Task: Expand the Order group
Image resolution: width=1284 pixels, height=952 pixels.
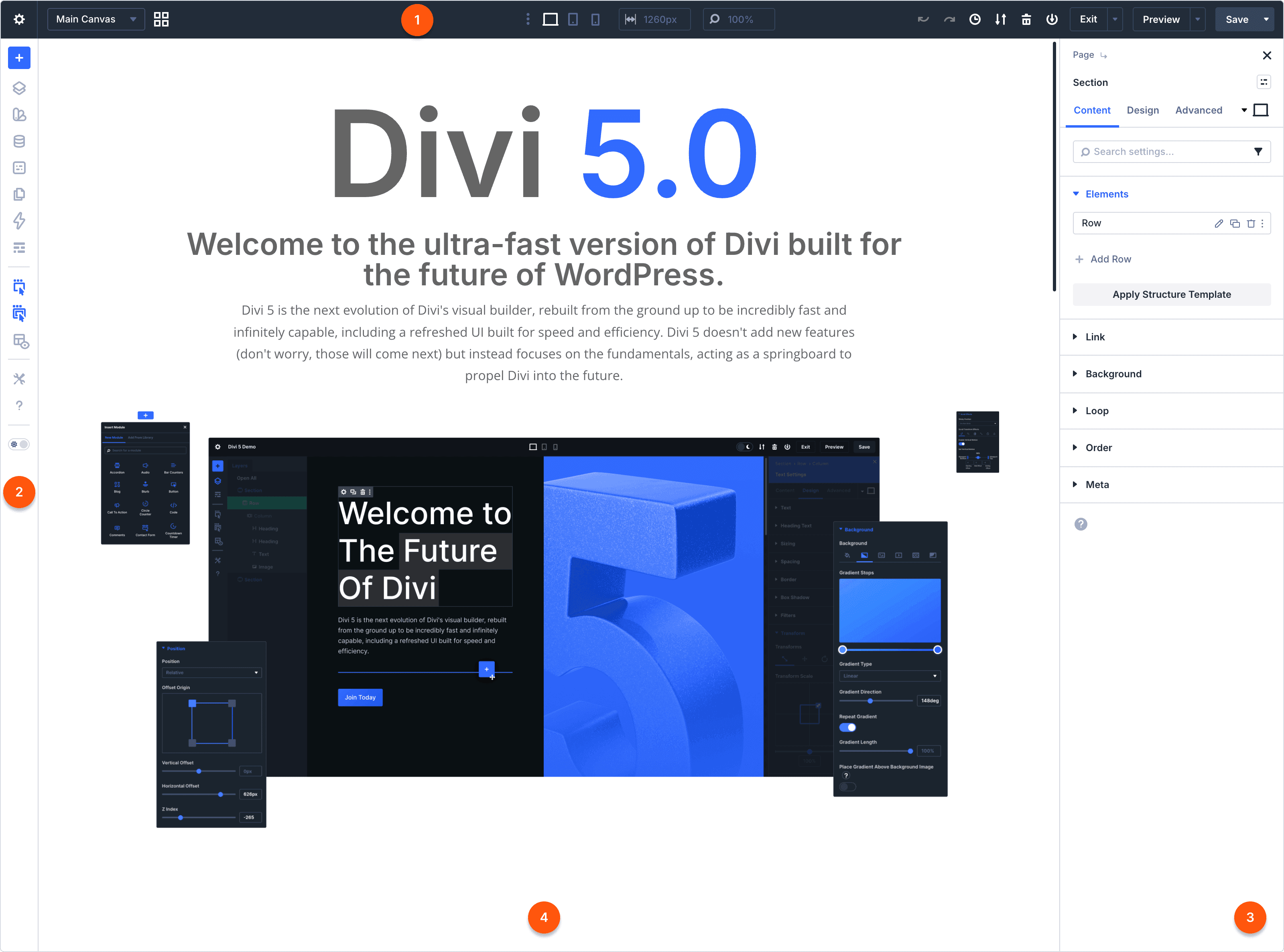Action: [x=1171, y=448]
